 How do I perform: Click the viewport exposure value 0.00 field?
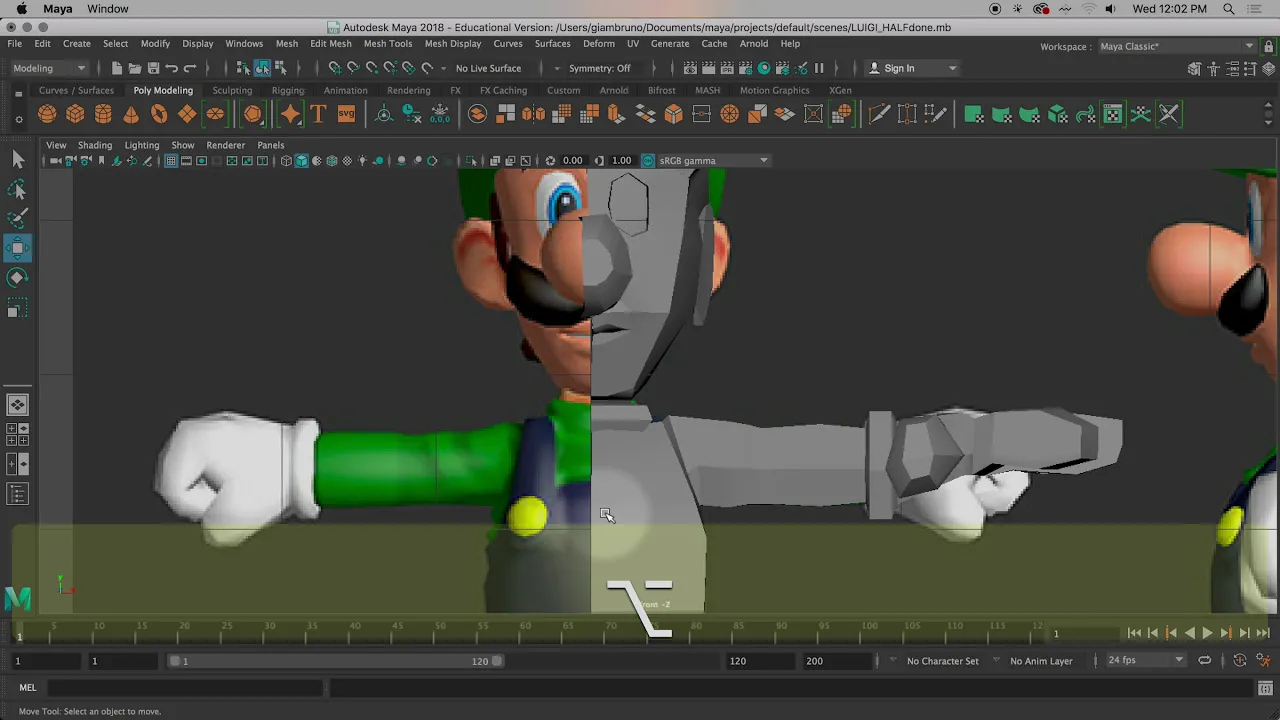point(572,161)
